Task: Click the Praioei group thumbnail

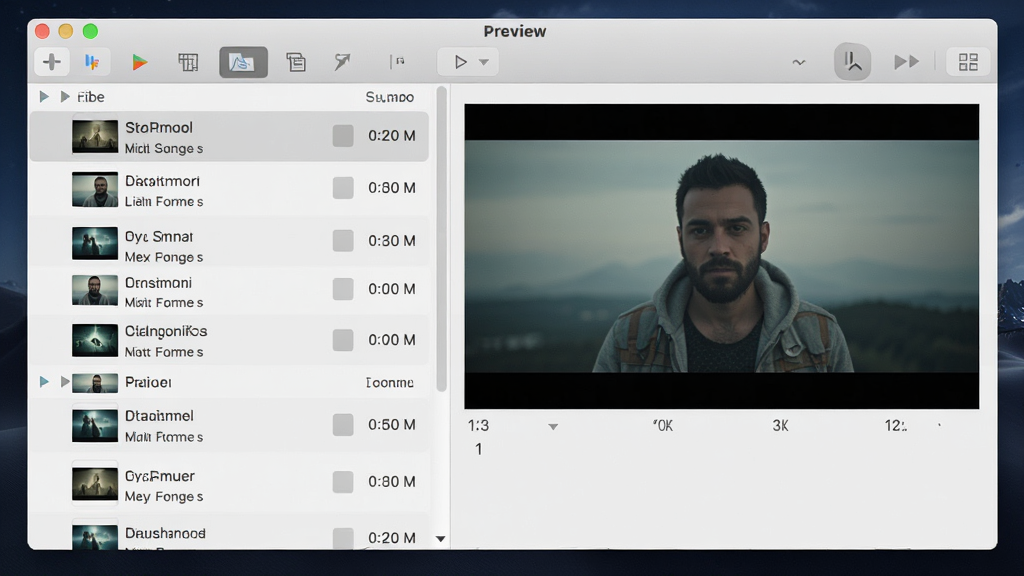Action: coord(95,383)
